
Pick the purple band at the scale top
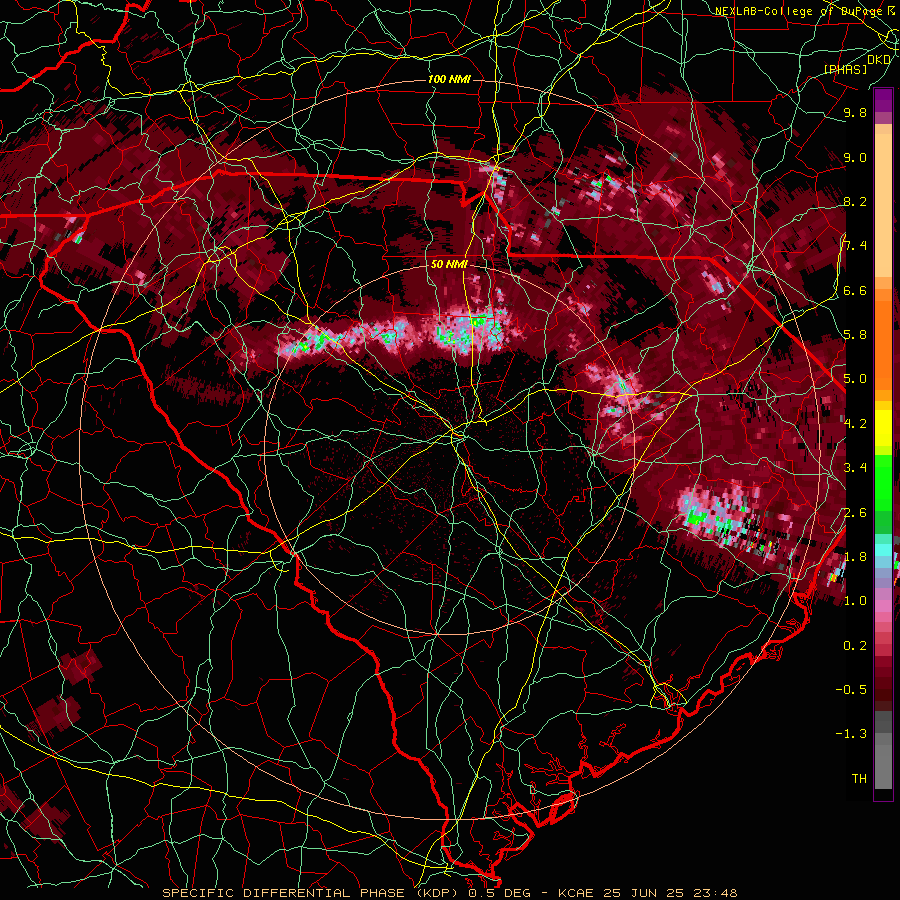click(883, 100)
